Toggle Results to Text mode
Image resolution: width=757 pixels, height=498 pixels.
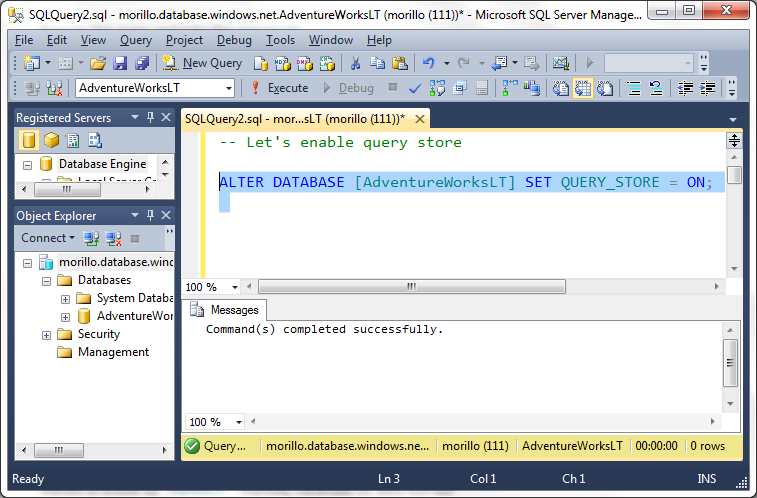(561, 88)
